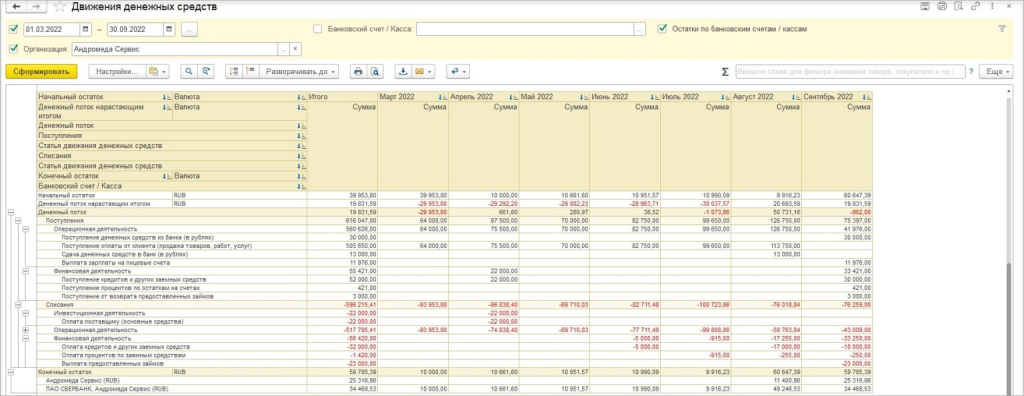Screen dimensions: 1024x396
Task: Click the print icon in the report toolbar
Action: [x=357, y=72]
